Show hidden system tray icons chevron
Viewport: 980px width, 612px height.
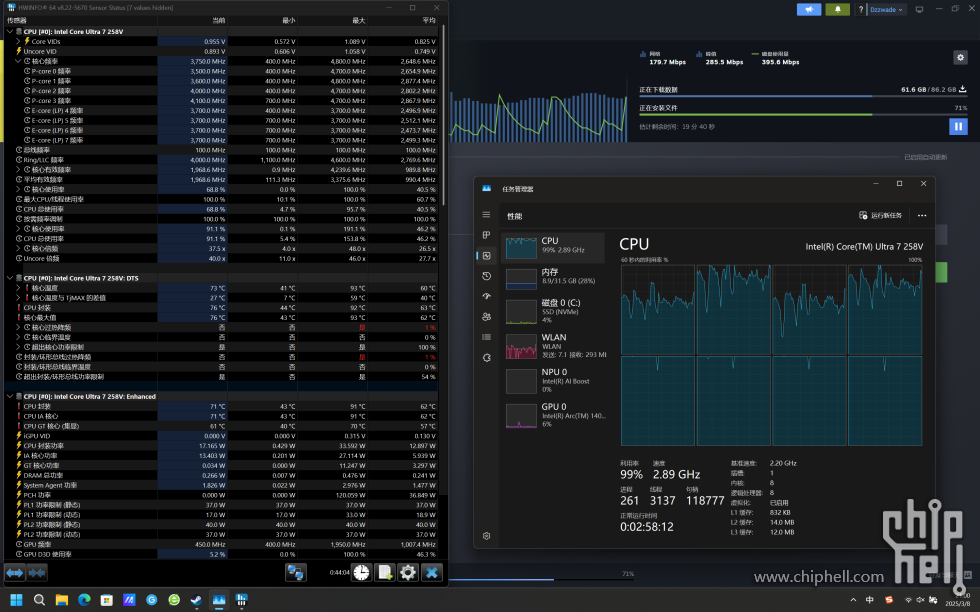[853, 599]
